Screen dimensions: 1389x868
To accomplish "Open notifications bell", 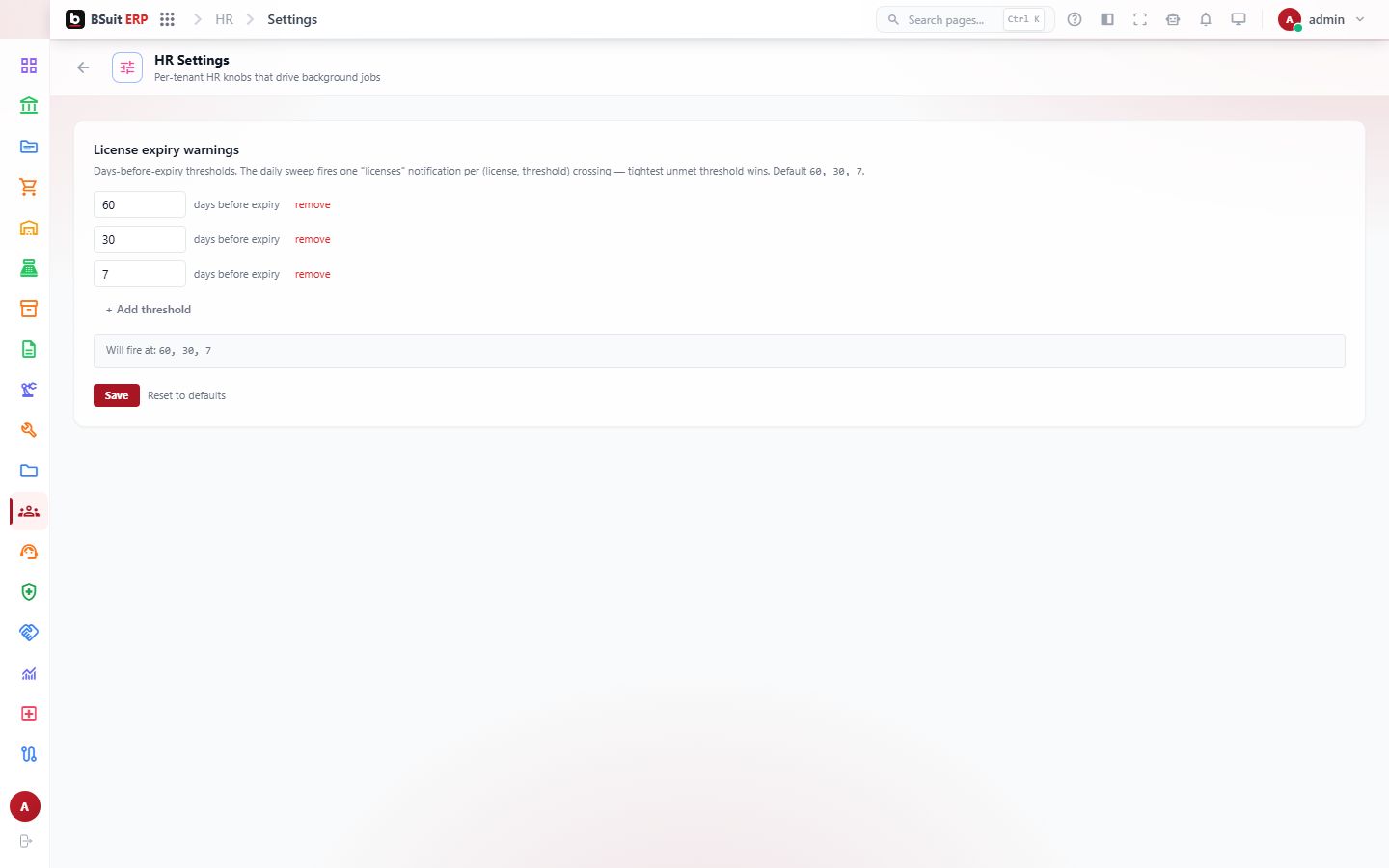I will click(x=1206, y=19).
